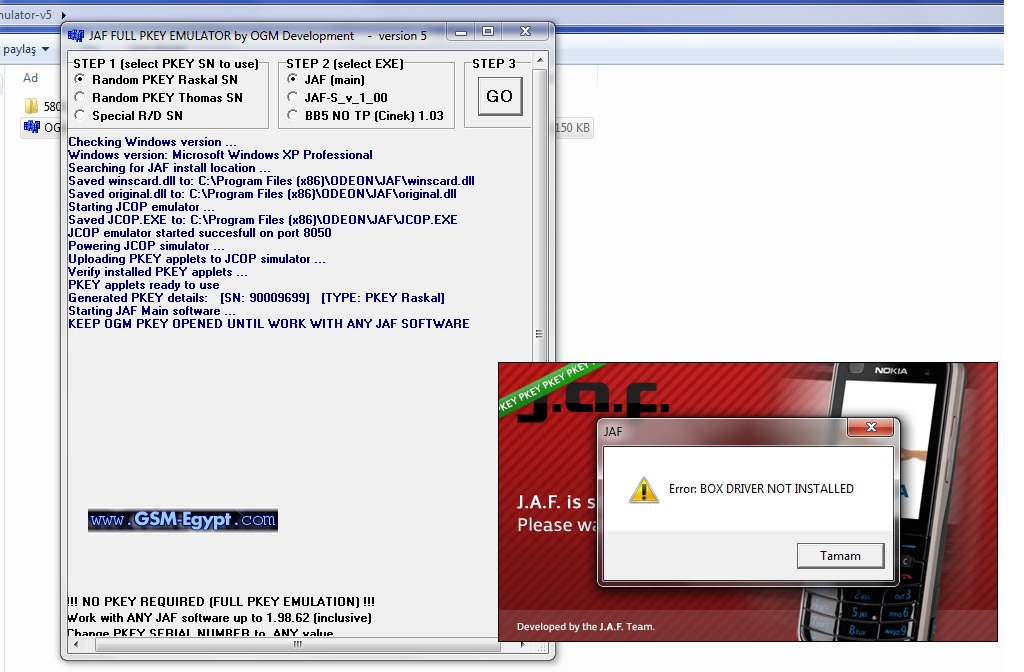Click the 'Generated PKEY details' SN line
1024x672 pixels.
[256, 298]
